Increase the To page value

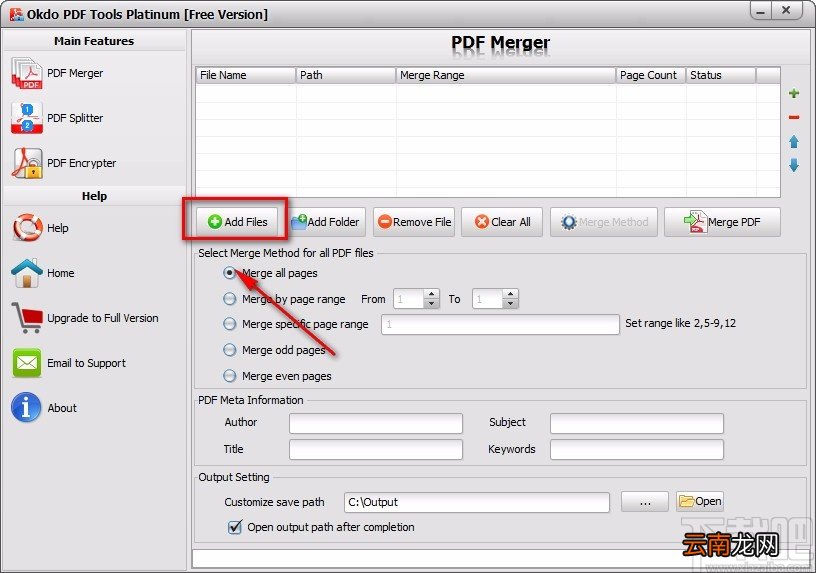(x=511, y=294)
